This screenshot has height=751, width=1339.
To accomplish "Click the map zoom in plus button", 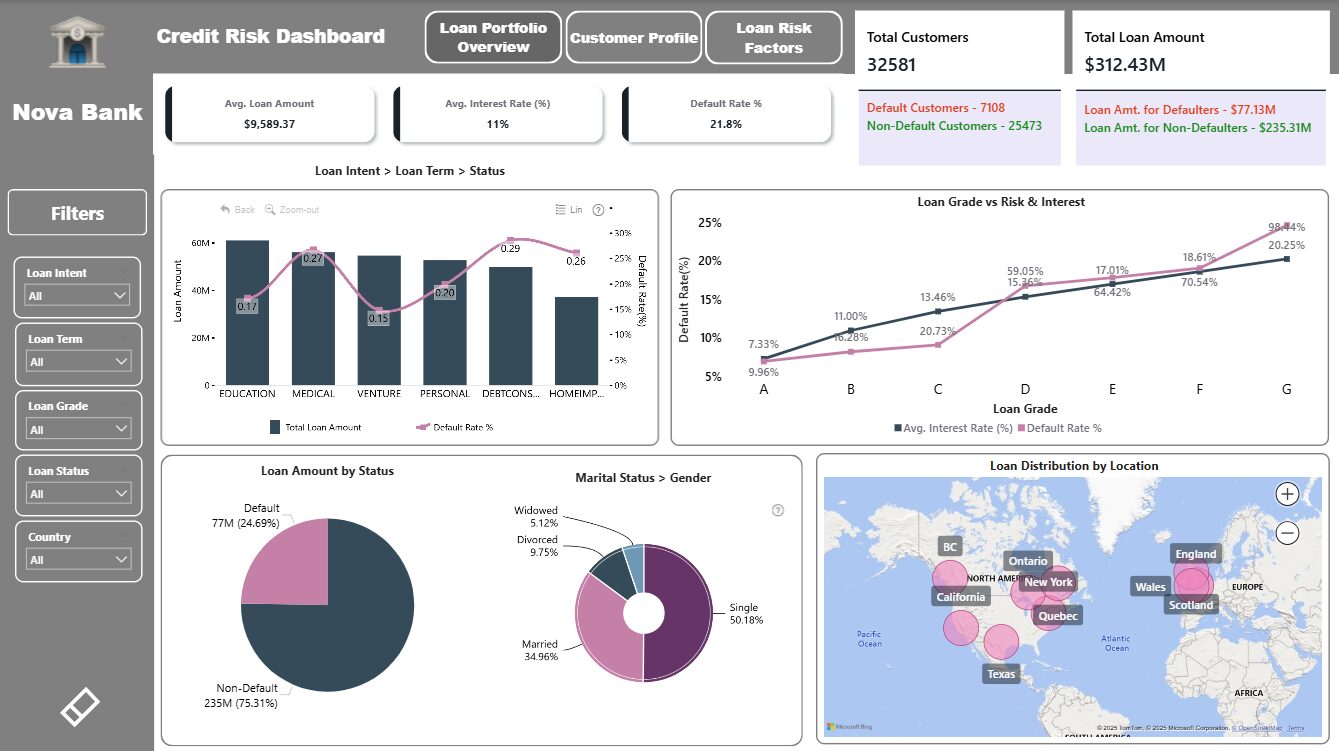I will (1287, 493).
